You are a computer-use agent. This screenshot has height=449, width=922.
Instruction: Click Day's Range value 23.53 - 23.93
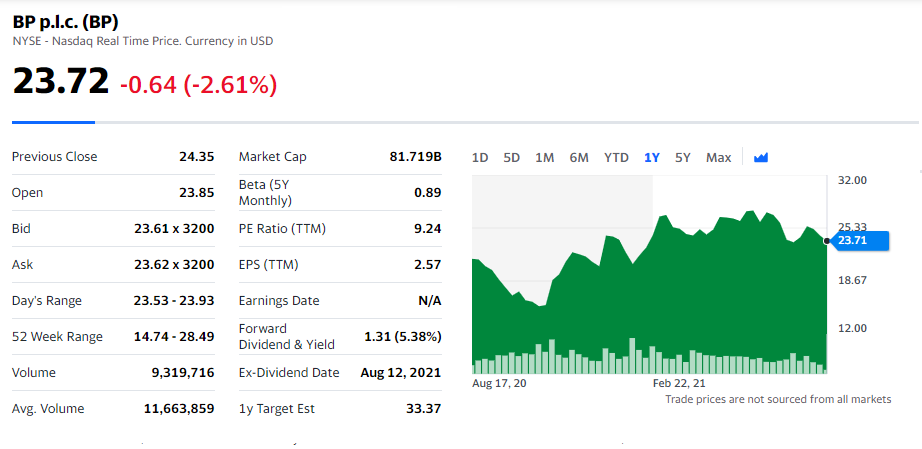click(x=174, y=301)
